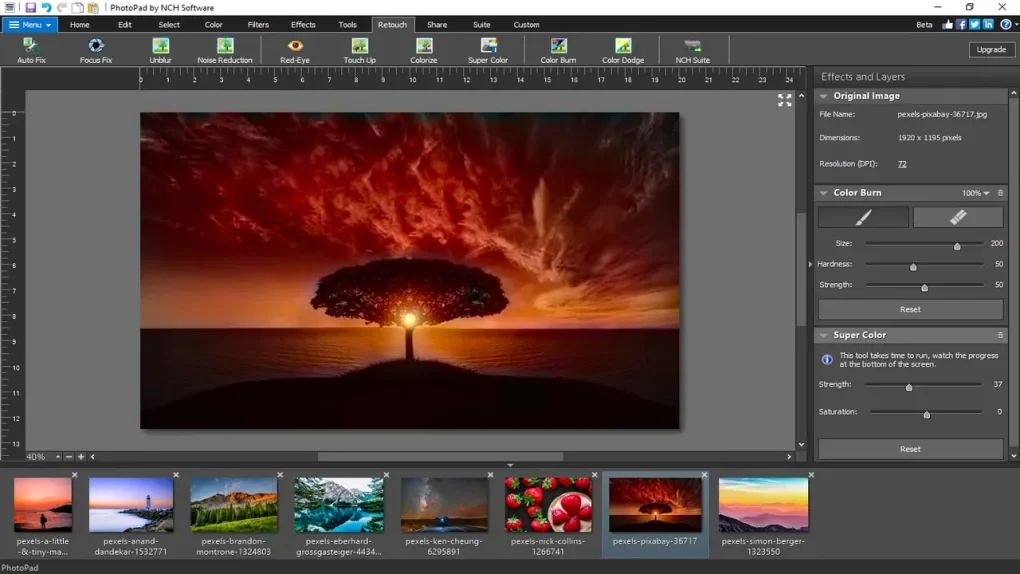The height and width of the screenshot is (574, 1020).
Task: Switch to eraser mode in Color Burn
Action: pos(957,217)
